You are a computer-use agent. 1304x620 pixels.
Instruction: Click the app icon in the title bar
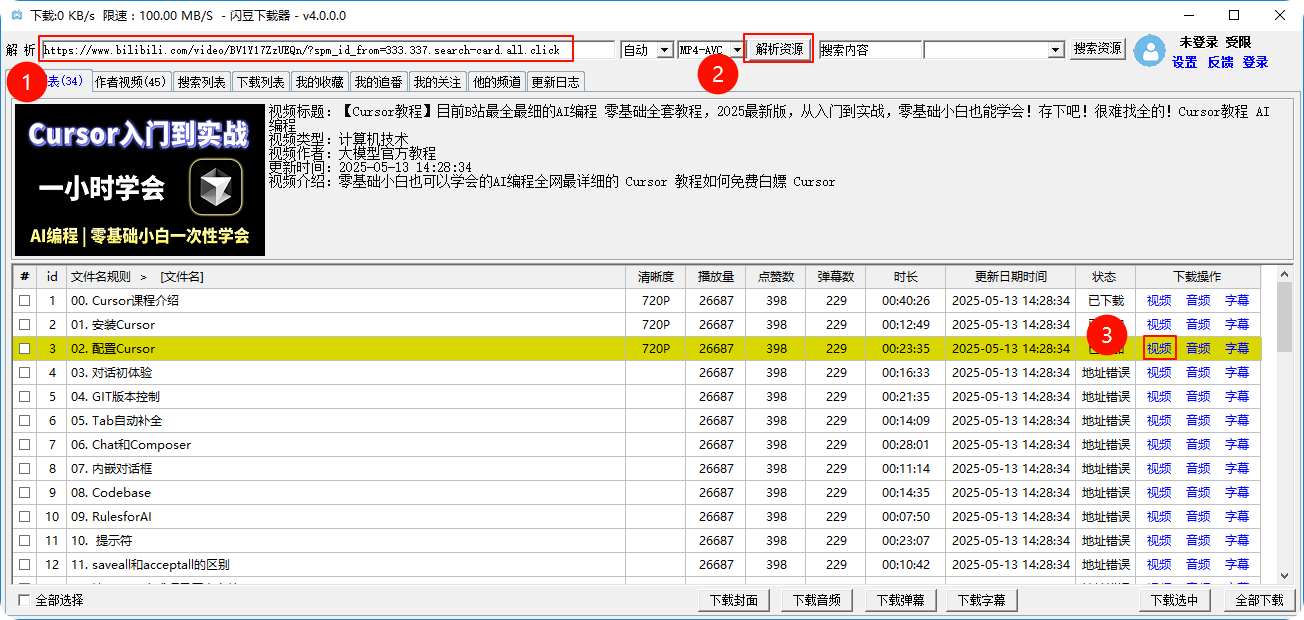[x=16, y=15]
